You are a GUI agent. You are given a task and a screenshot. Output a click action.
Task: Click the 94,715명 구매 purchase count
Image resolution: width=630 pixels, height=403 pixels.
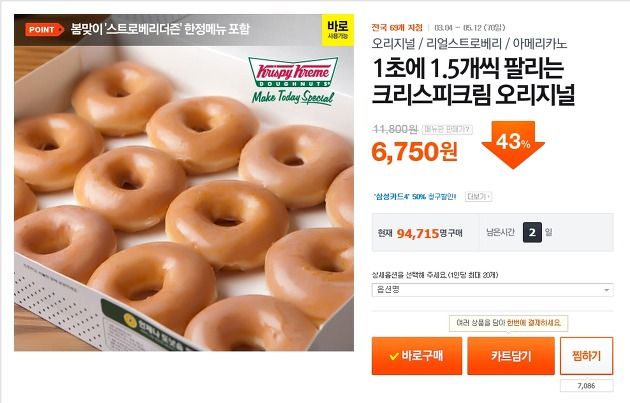430,233
